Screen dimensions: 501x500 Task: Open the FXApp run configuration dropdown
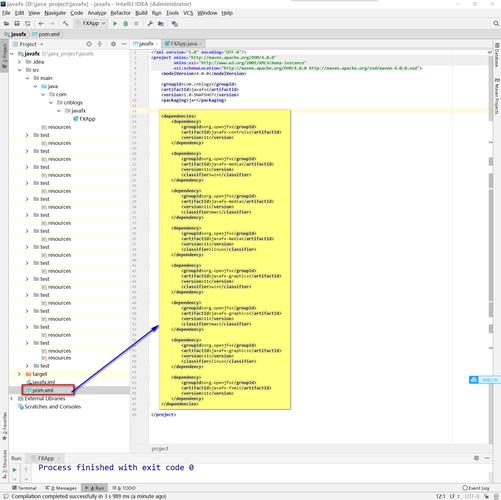pos(90,24)
